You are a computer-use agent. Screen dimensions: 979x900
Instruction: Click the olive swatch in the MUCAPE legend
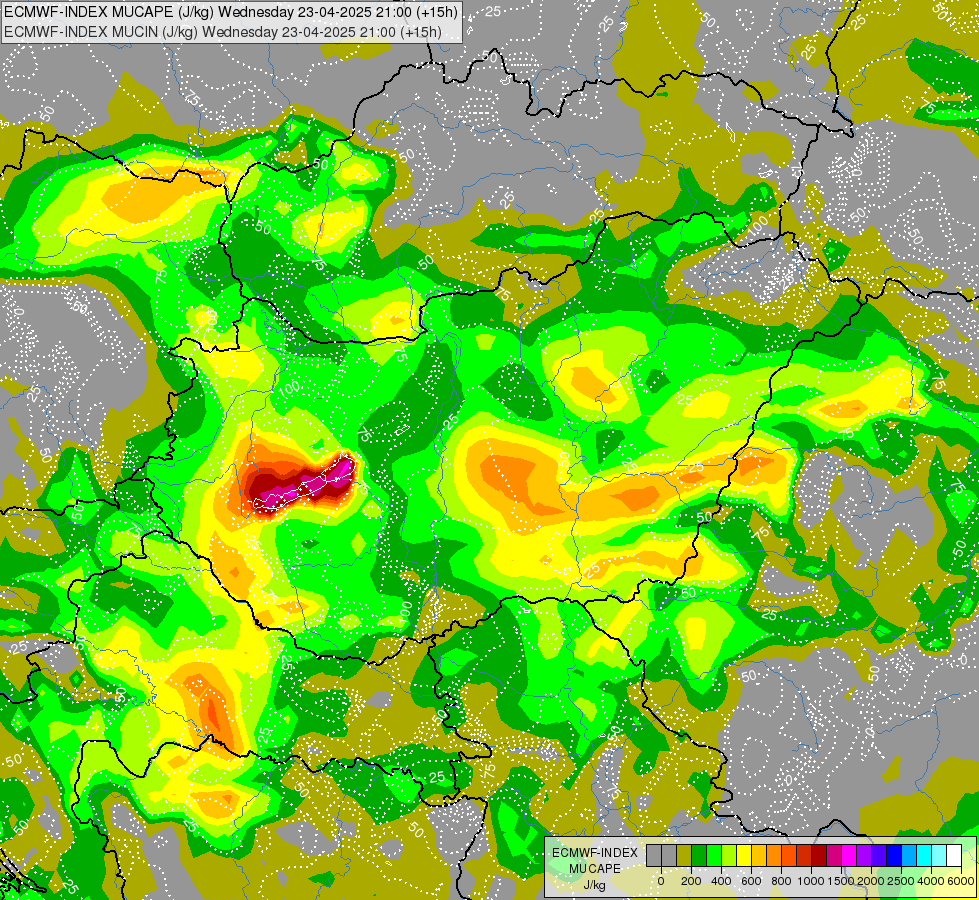[684, 855]
